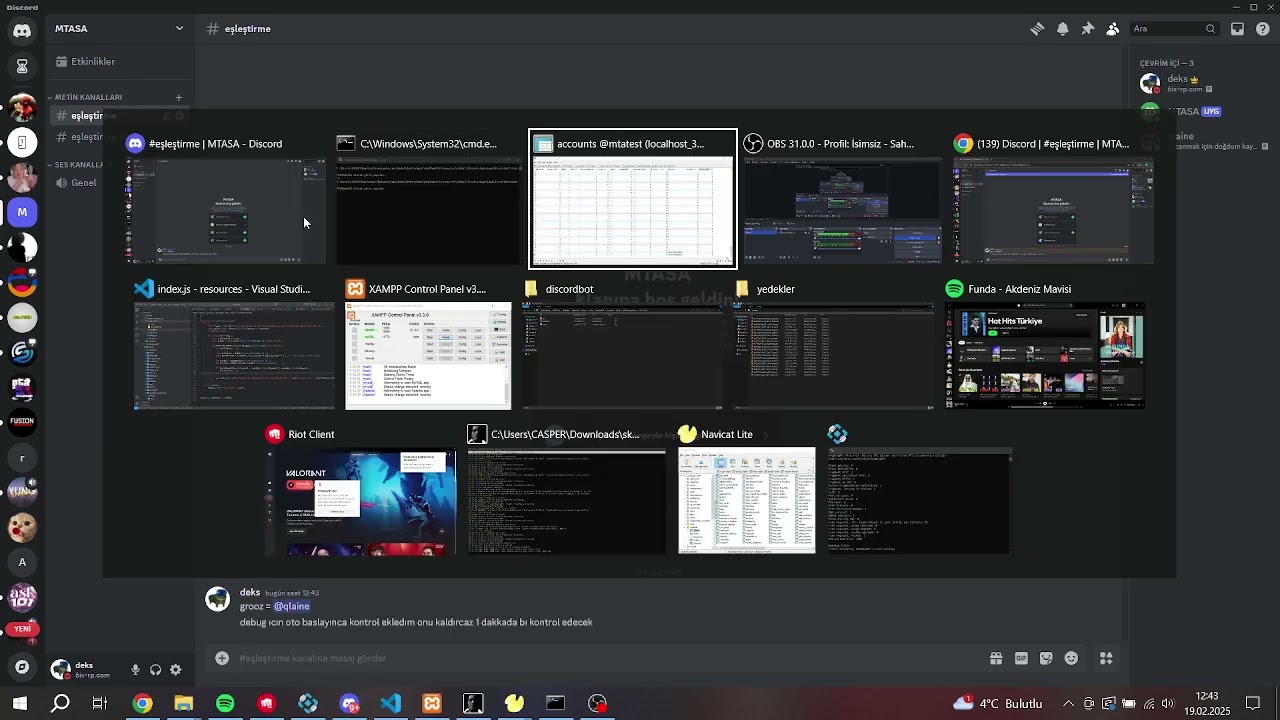The height and width of the screenshot is (720, 1280).
Task: Open OBS Studio from taskbar
Action: 598,704
